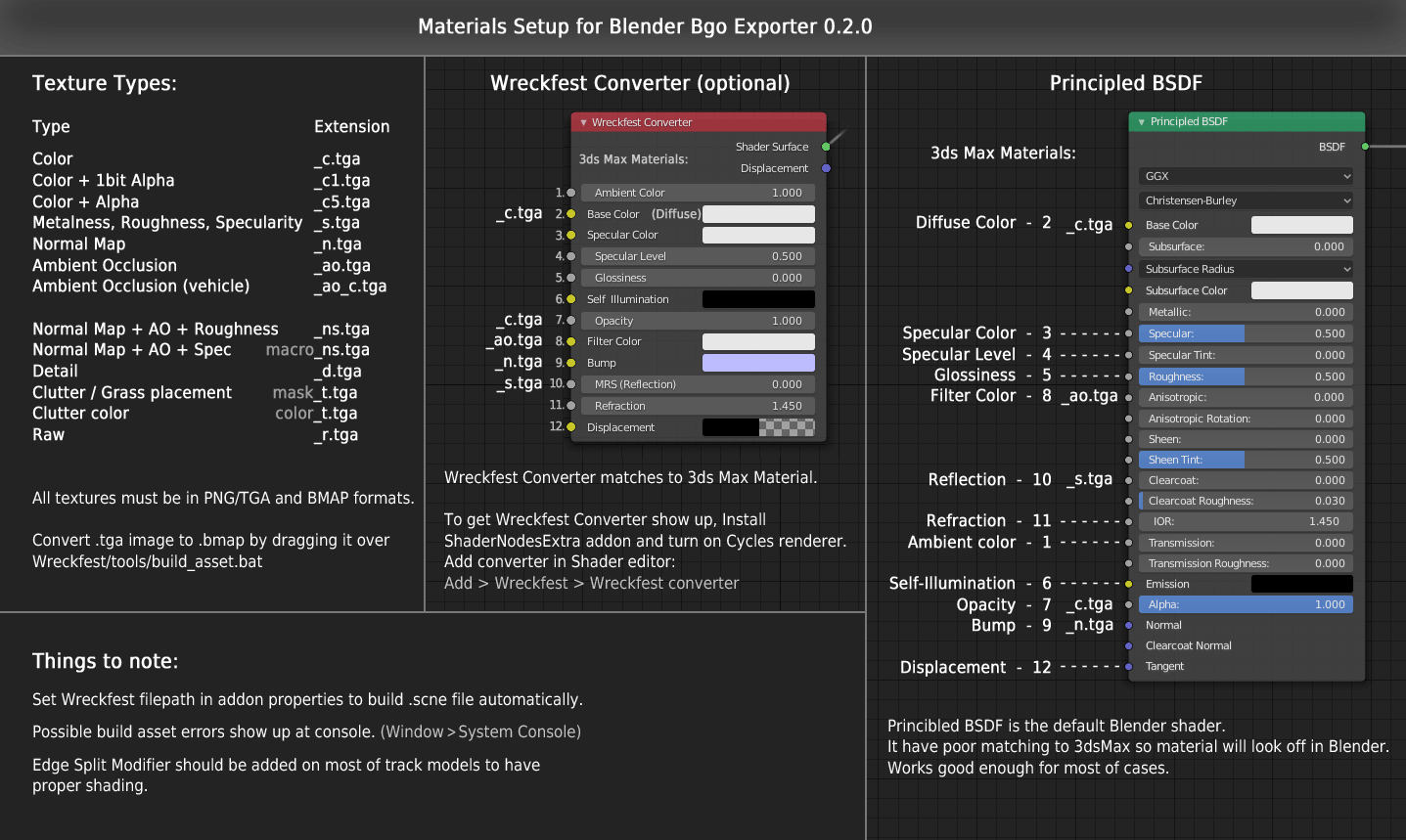Click the Specular Level input socket

[571, 256]
